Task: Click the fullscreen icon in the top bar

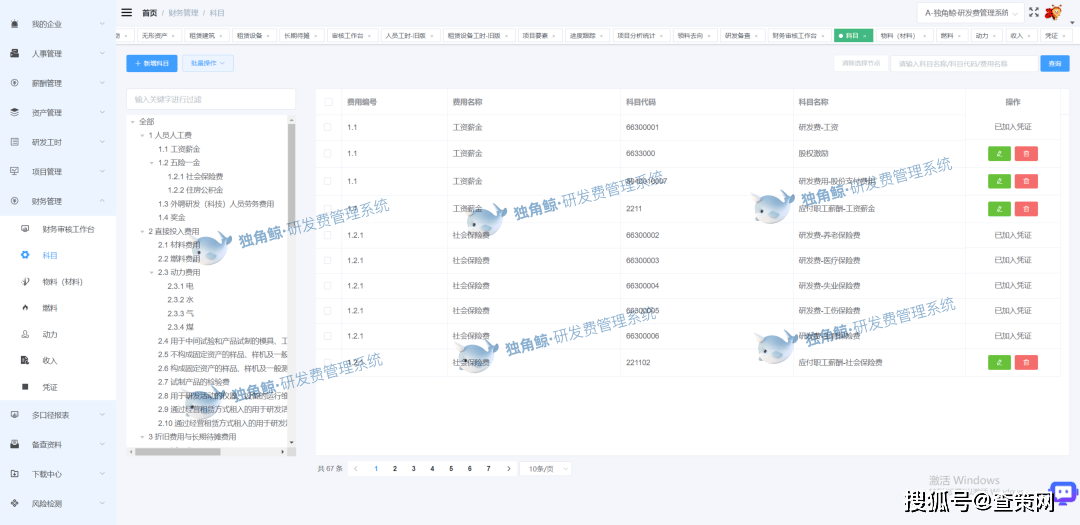Action: [x=1034, y=12]
